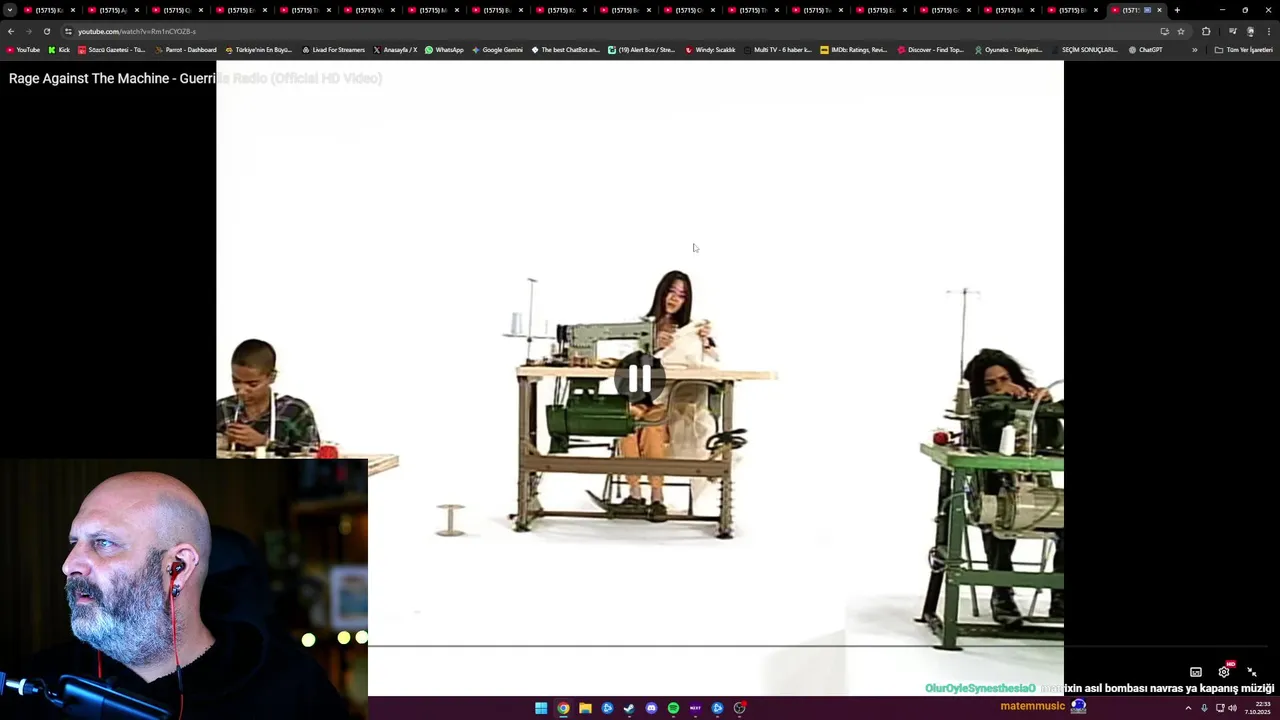Click the Chrome taskbar icon
Screen dimensions: 1280x720
pos(563,708)
